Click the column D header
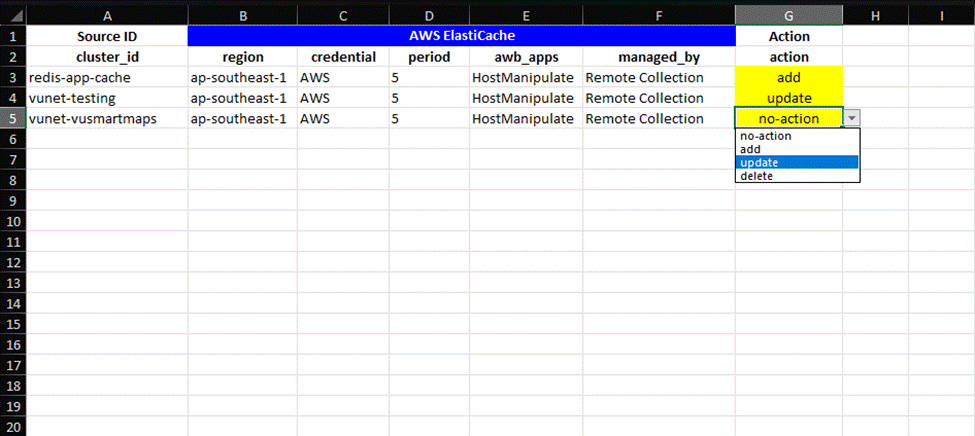Viewport: 975px width, 436px height. [429, 14]
